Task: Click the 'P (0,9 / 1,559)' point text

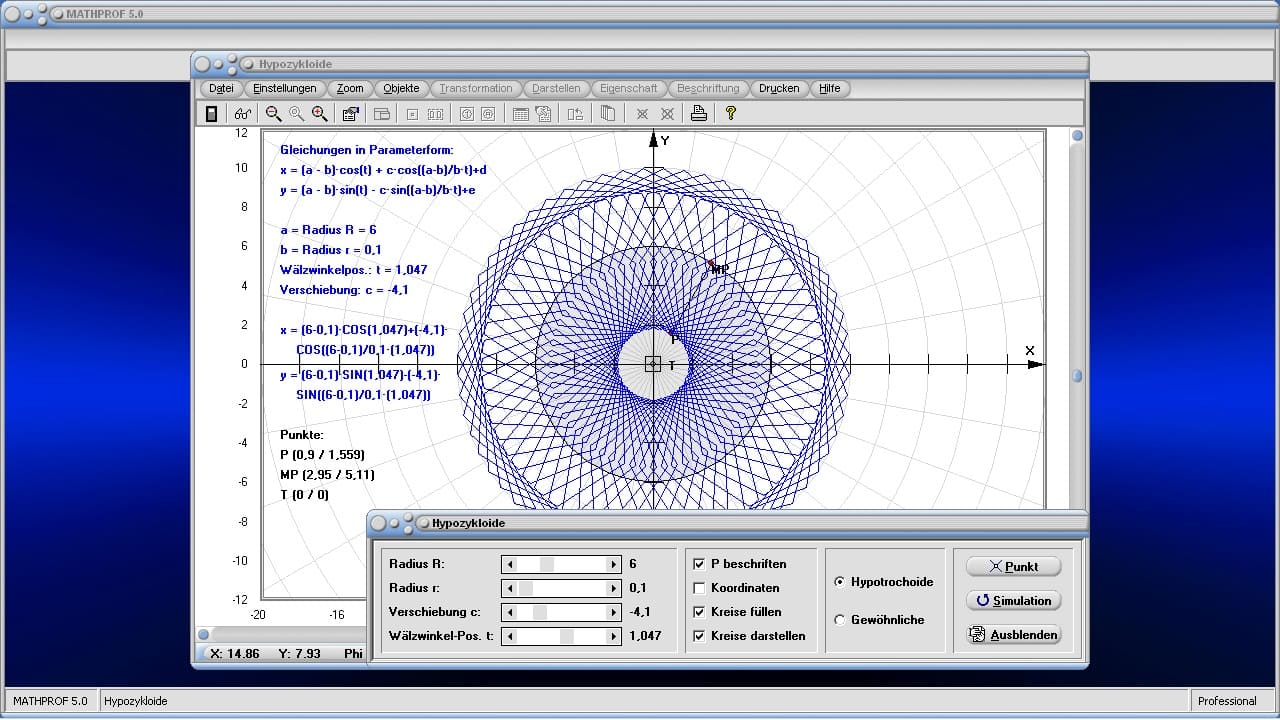Action: tap(322, 455)
